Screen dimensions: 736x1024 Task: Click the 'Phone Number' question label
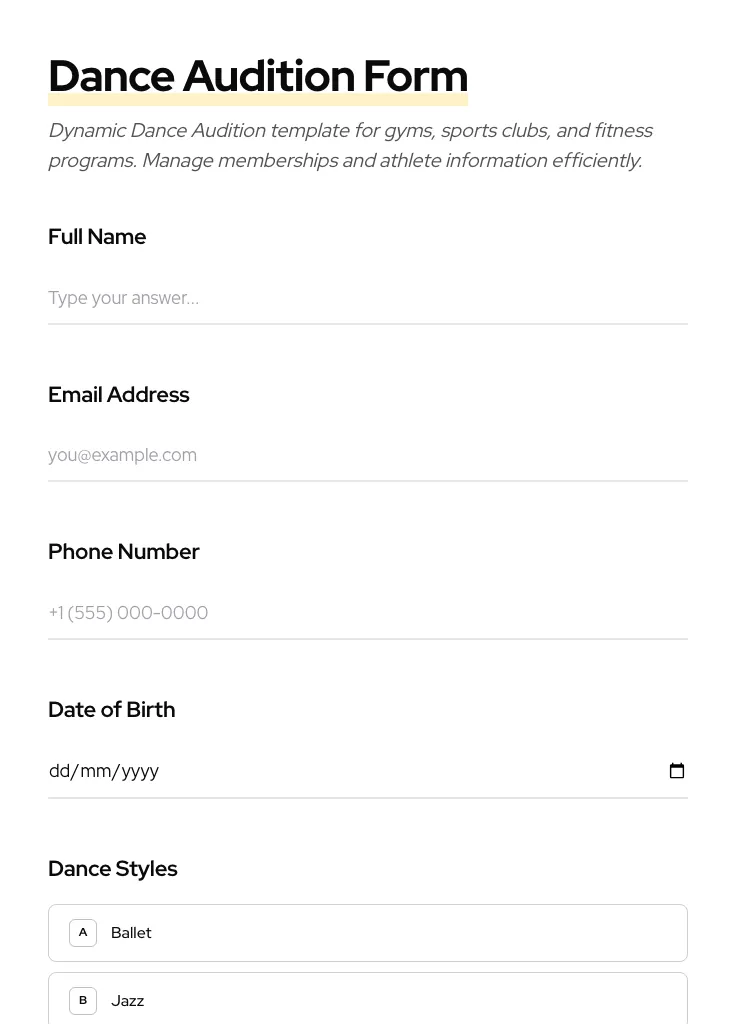click(x=123, y=552)
